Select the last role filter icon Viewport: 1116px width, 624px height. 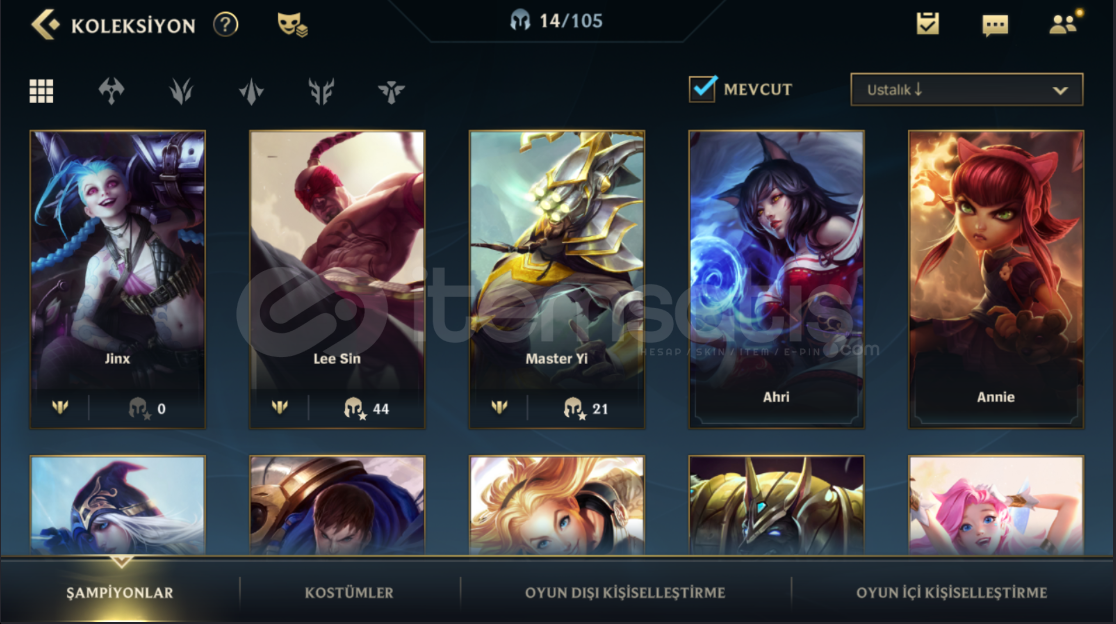[391, 91]
